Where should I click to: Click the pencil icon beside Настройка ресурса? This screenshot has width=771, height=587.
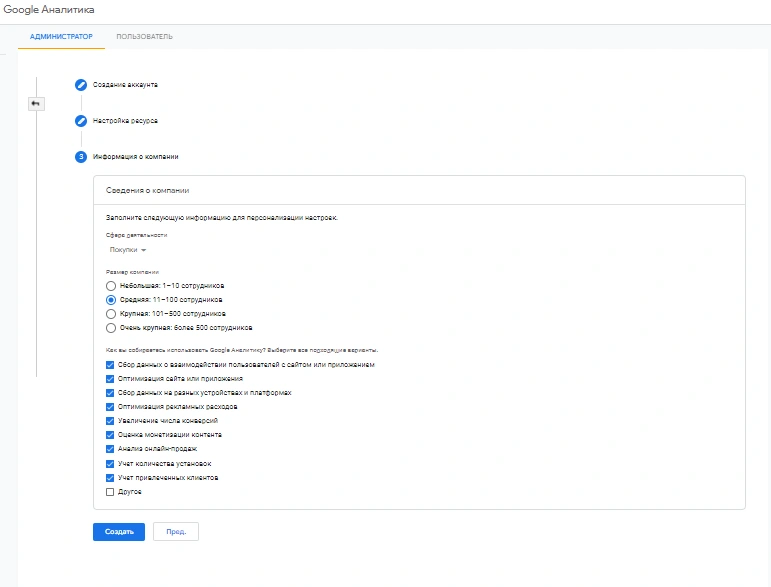81,121
